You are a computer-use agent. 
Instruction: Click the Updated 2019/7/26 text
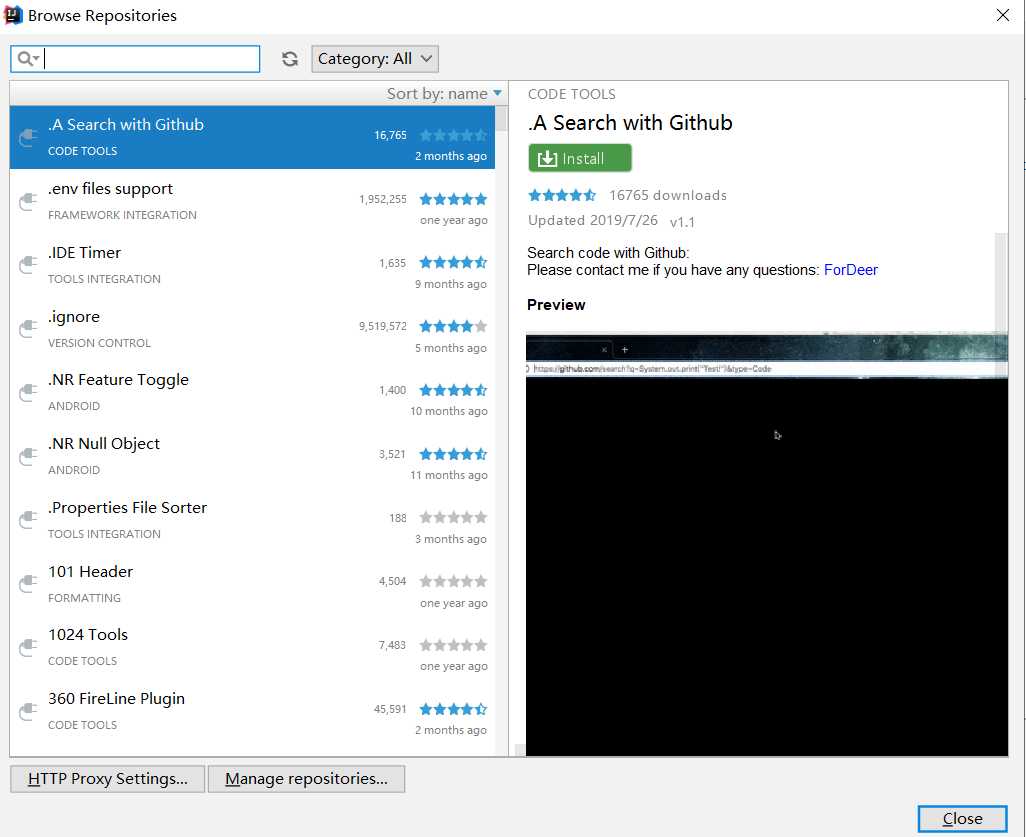pyautogui.click(x=593, y=221)
